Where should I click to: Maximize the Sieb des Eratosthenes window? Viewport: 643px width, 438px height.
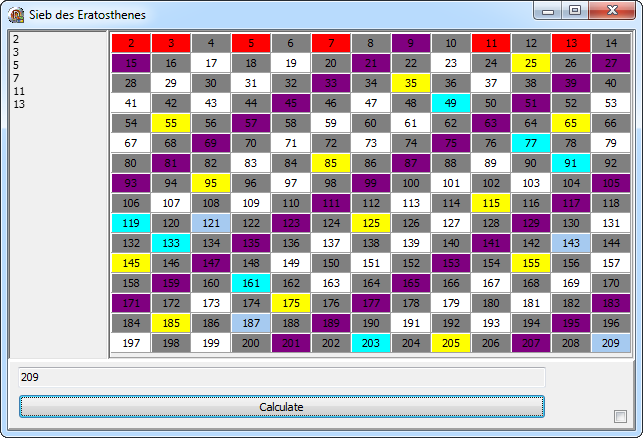[574, 11]
